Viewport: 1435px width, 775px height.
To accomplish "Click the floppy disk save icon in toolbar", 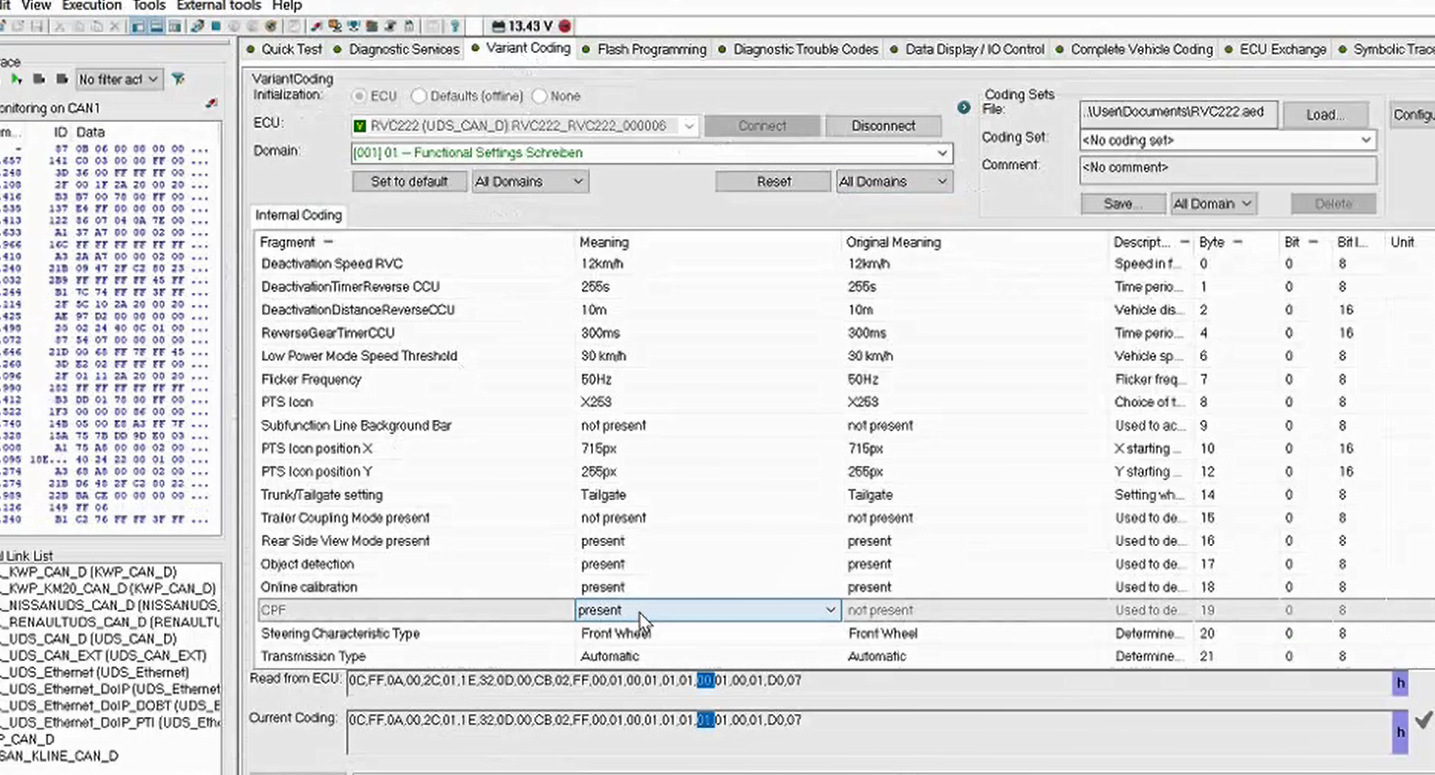I will point(37,26).
